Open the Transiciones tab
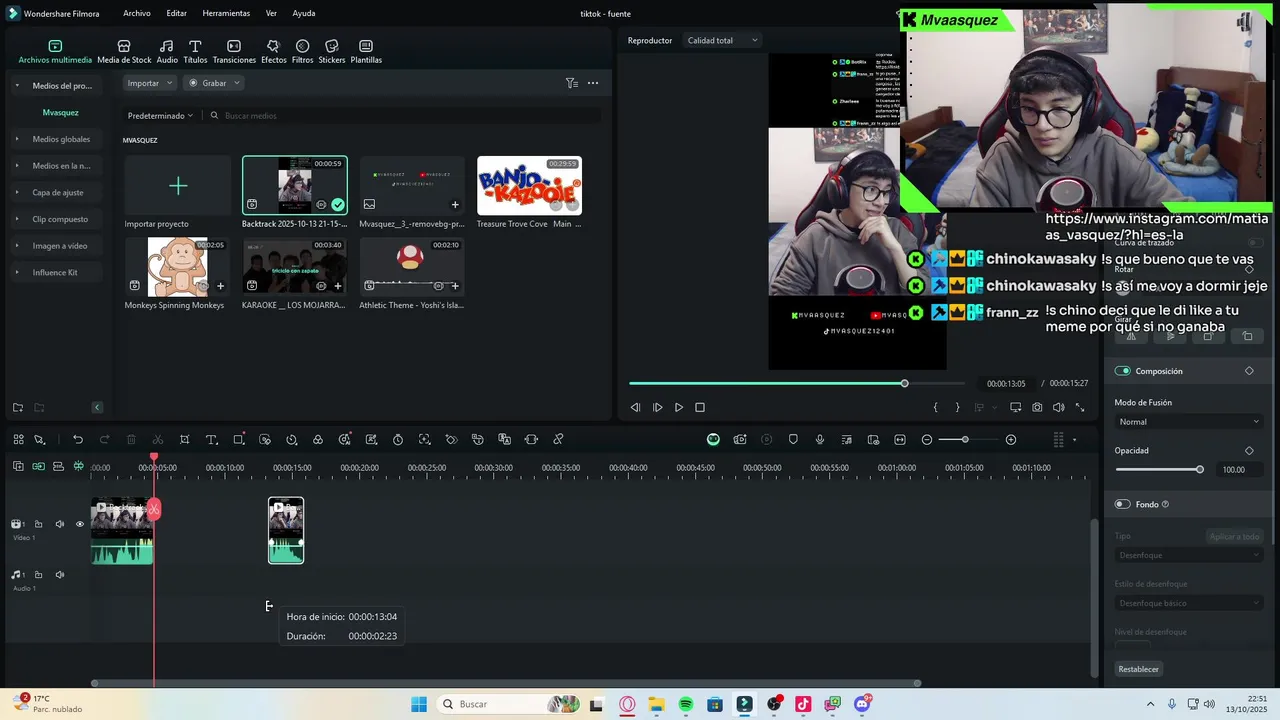 (x=234, y=52)
